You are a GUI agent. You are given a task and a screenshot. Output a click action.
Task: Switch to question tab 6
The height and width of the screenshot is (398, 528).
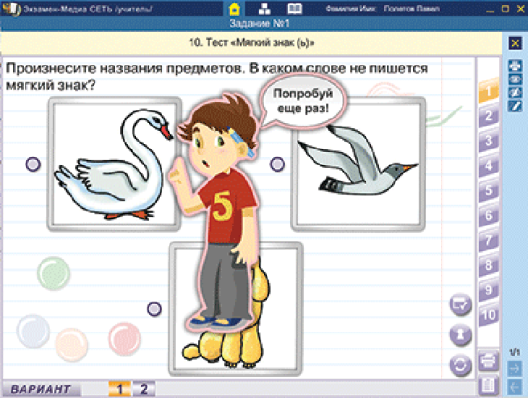(489, 215)
